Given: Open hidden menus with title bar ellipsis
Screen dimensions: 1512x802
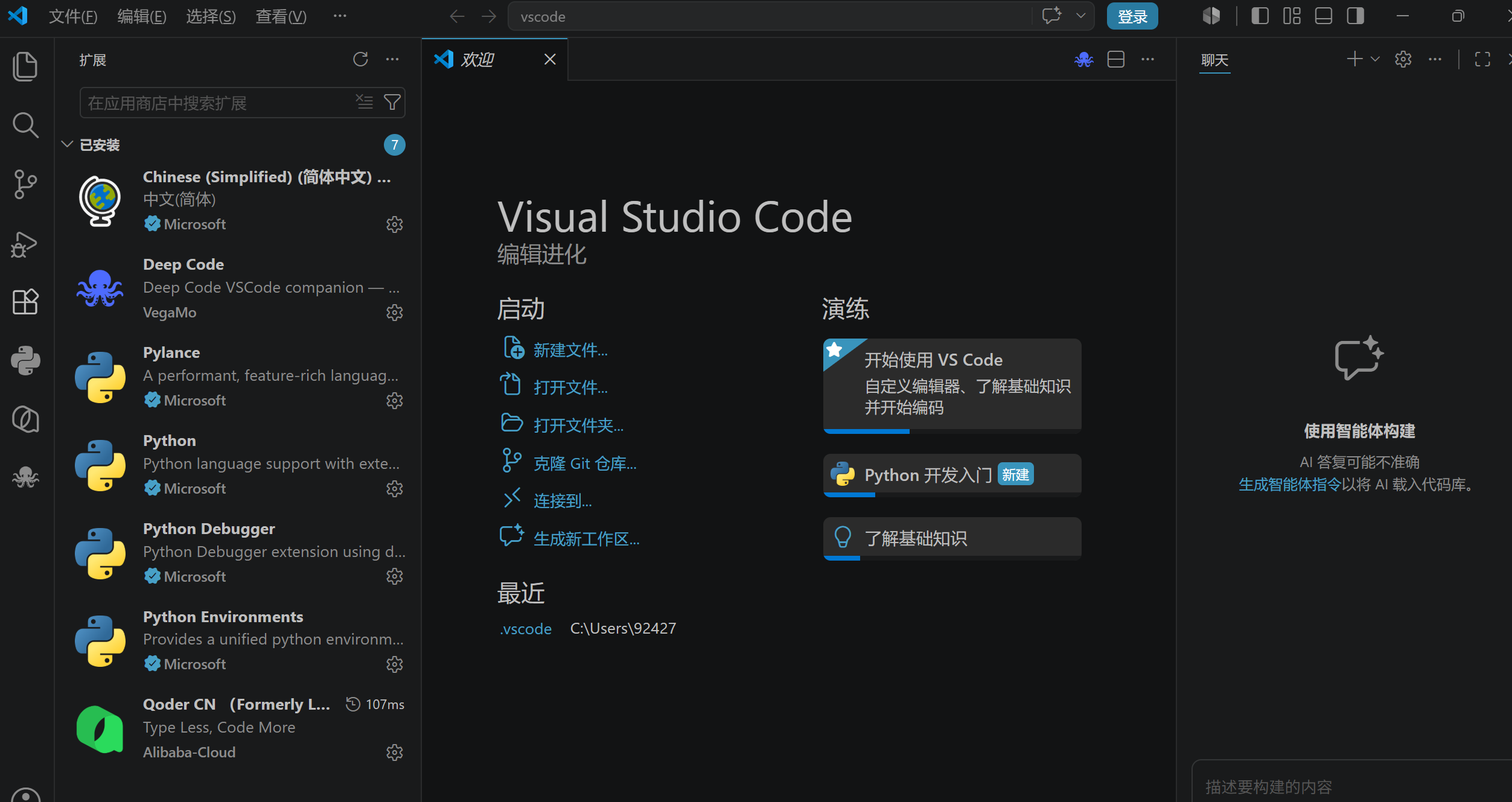Looking at the screenshot, I should [340, 16].
